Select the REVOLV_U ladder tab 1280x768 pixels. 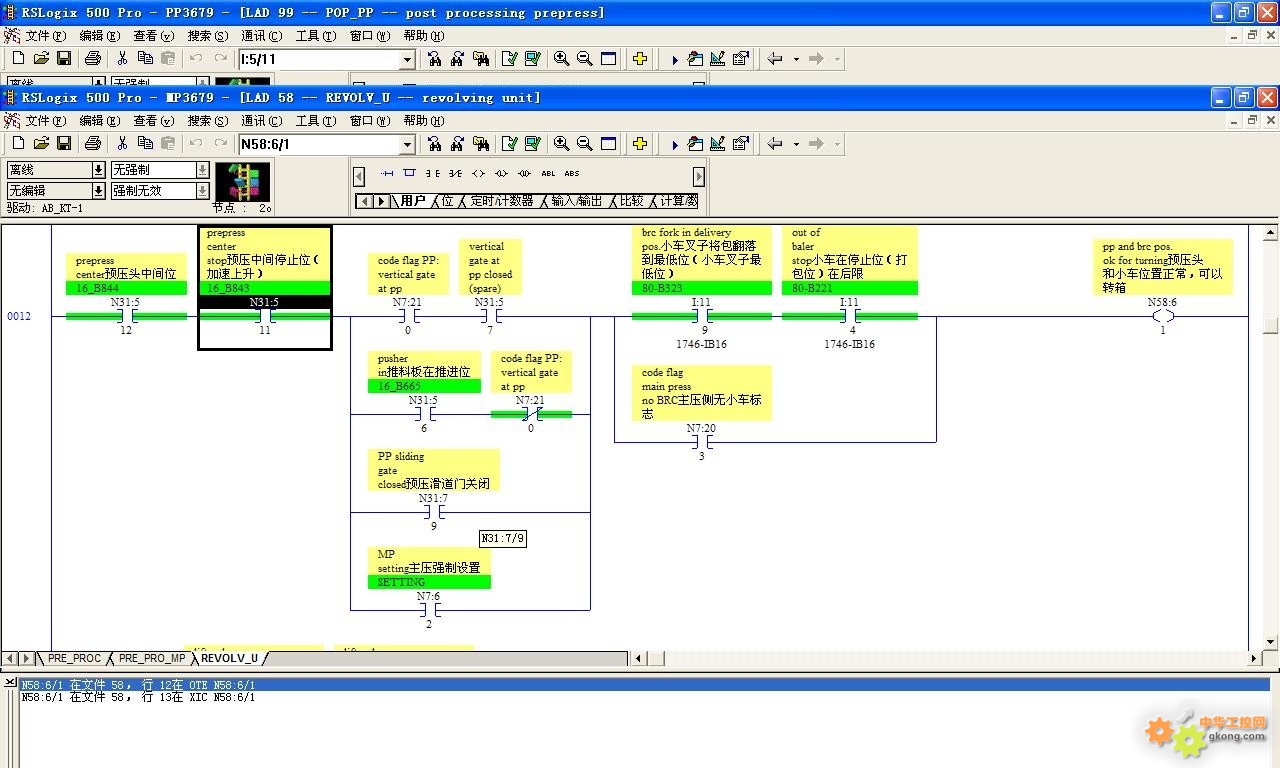point(229,658)
